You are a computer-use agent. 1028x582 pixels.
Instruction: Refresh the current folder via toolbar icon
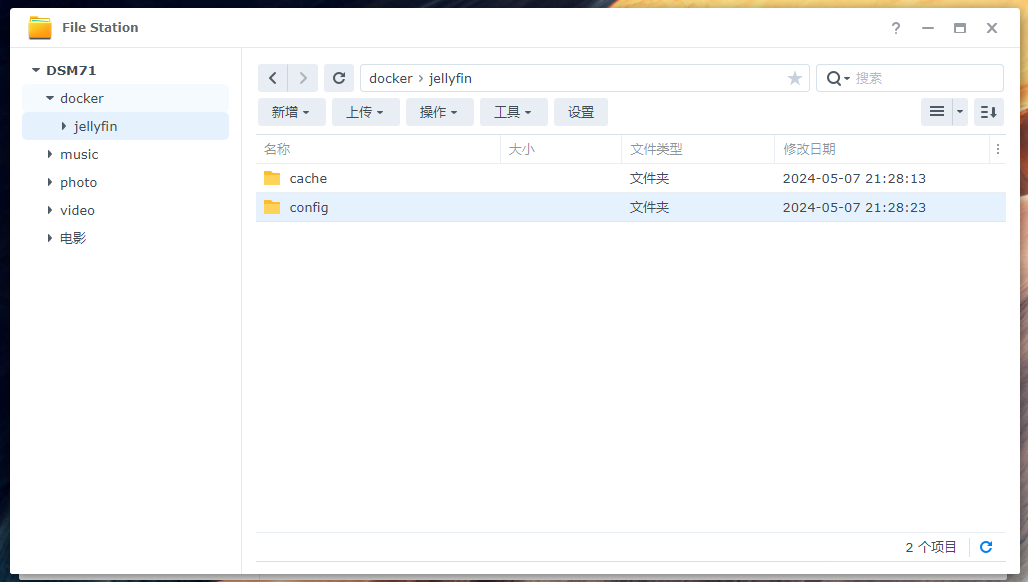[339, 78]
